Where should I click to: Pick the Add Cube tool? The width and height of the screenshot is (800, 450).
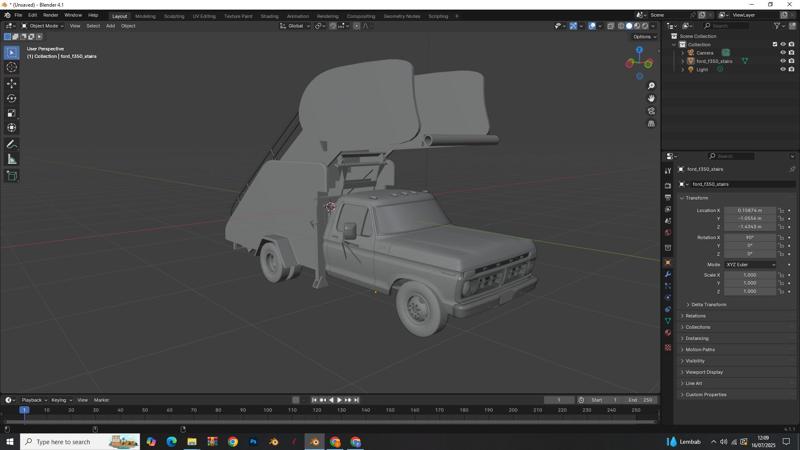pyautogui.click(x=11, y=176)
